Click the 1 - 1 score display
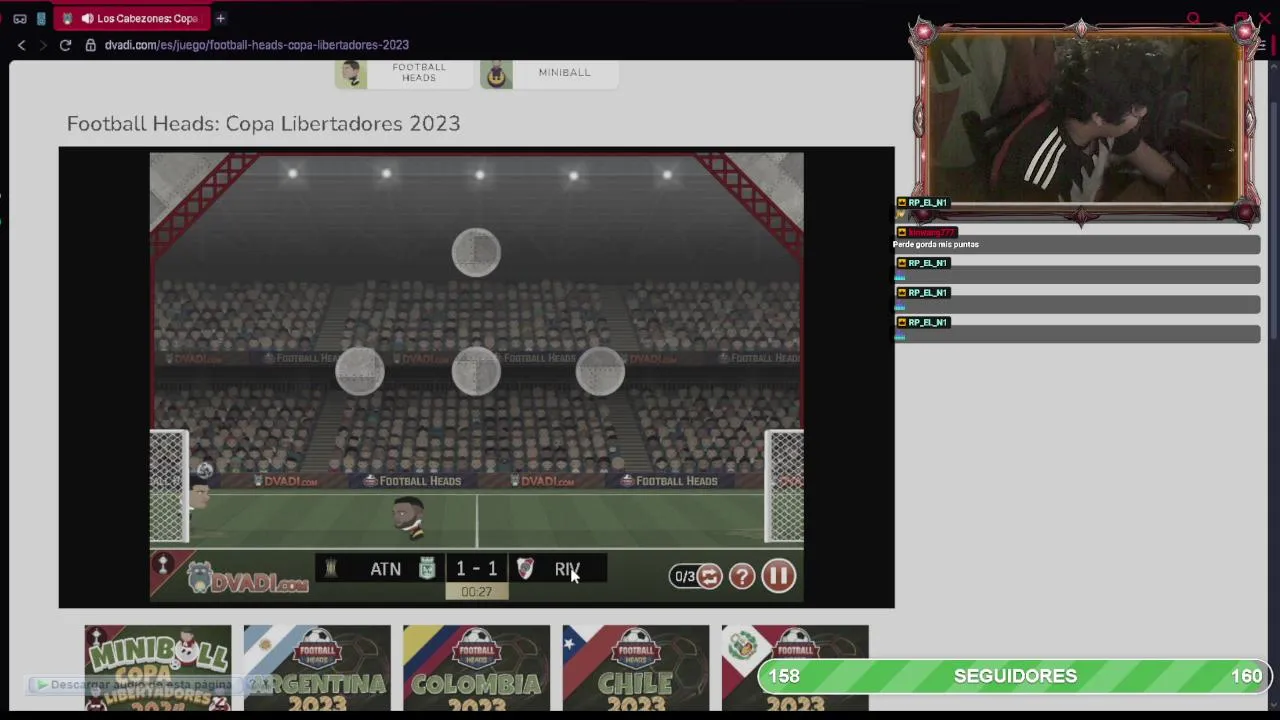Image resolution: width=1280 pixels, height=720 pixels. point(476,569)
